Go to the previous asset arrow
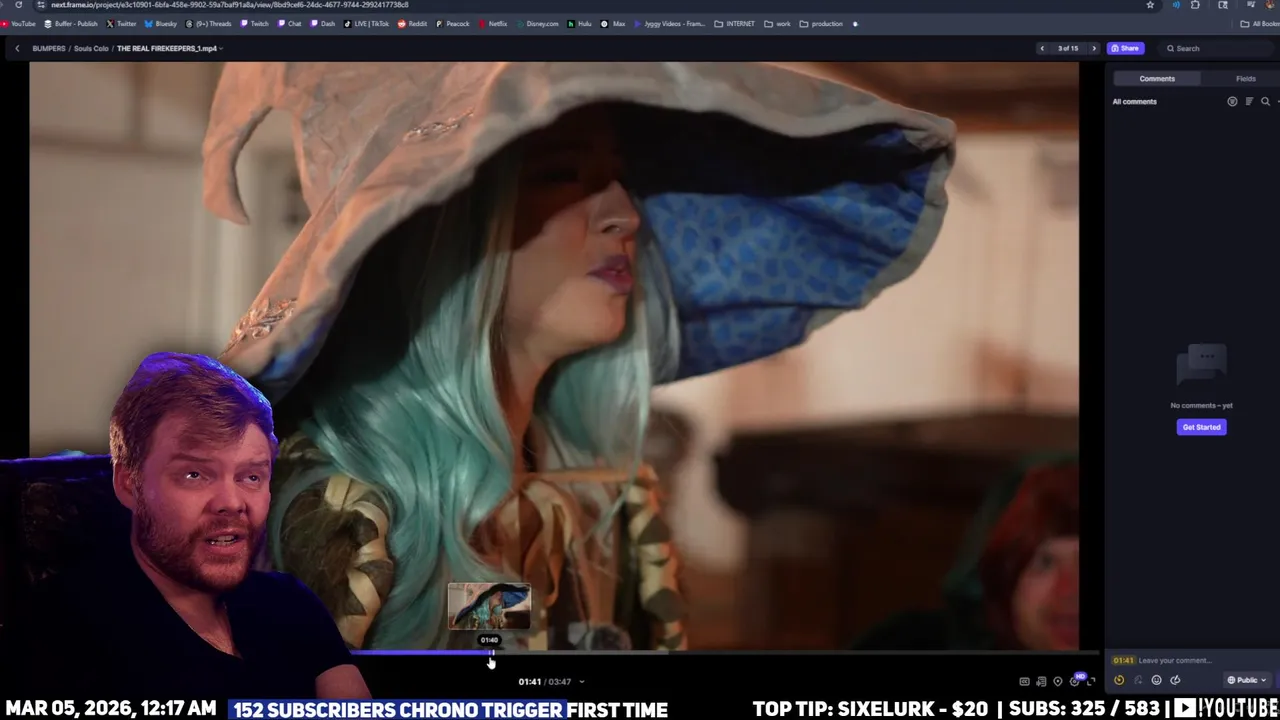The height and width of the screenshot is (720, 1280). tap(1042, 48)
